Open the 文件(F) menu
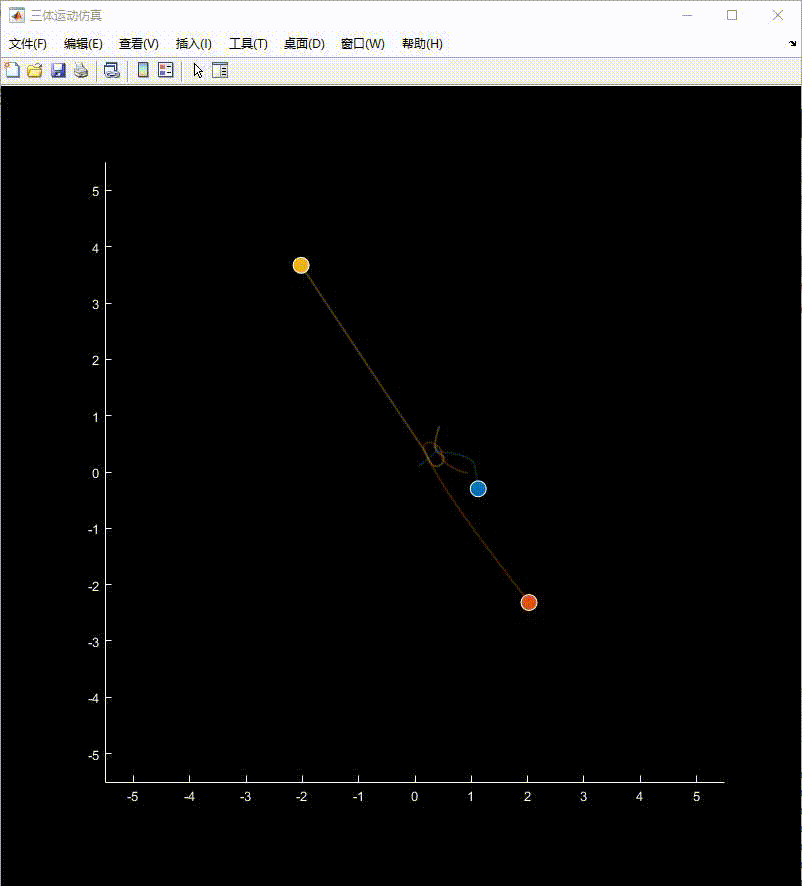Viewport: 802px width, 886px height. point(28,44)
